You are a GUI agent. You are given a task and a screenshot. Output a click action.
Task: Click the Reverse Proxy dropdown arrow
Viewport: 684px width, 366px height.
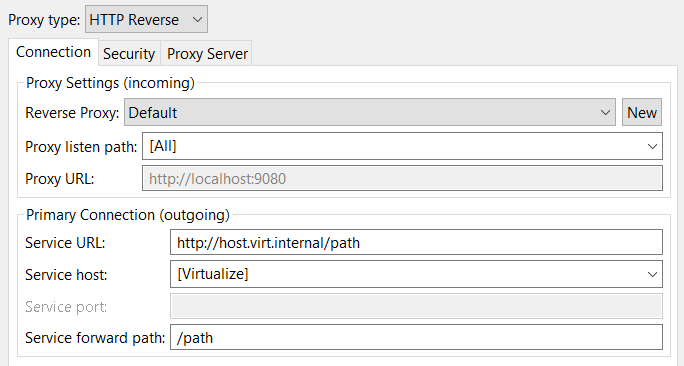tap(605, 113)
